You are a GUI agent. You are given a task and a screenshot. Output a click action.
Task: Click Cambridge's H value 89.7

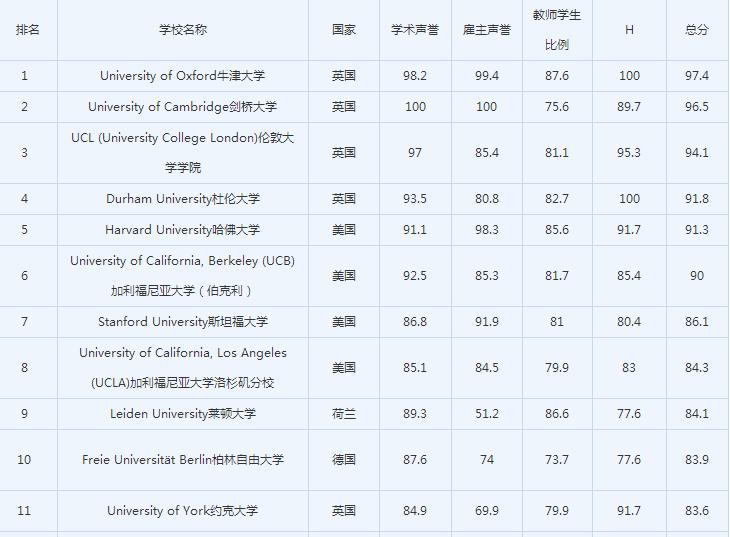coord(629,107)
